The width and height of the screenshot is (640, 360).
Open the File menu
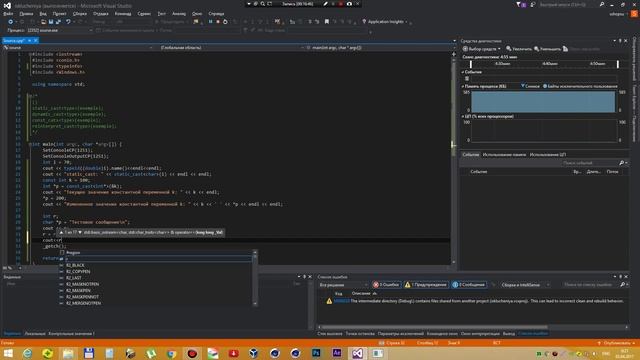click(8, 13)
